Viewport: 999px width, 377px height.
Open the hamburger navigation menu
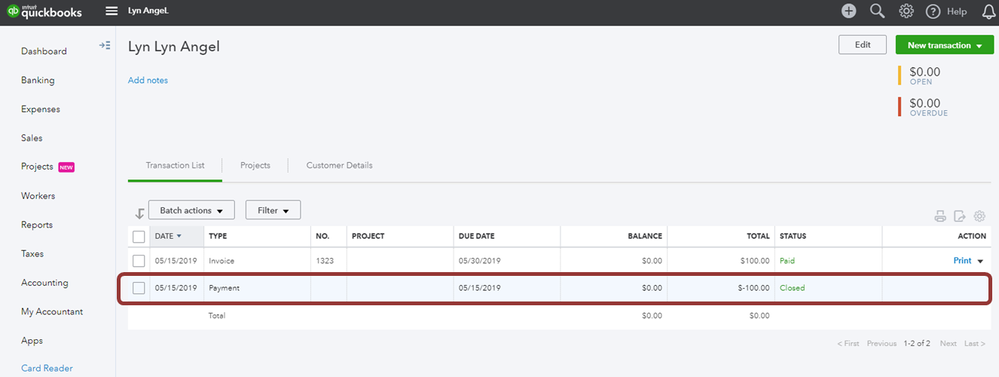click(111, 11)
